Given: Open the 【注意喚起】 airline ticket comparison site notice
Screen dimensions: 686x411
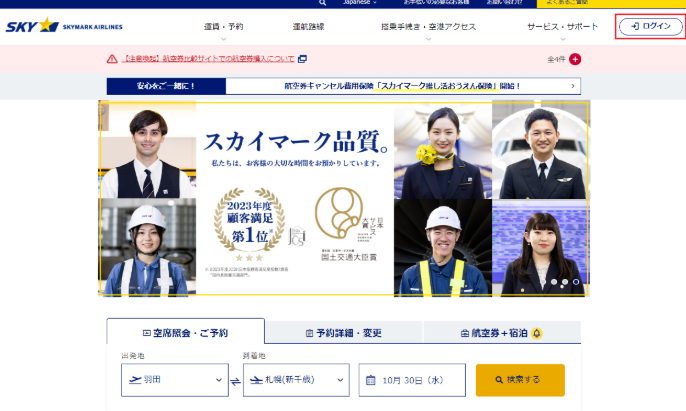Looking at the screenshot, I should (208, 59).
